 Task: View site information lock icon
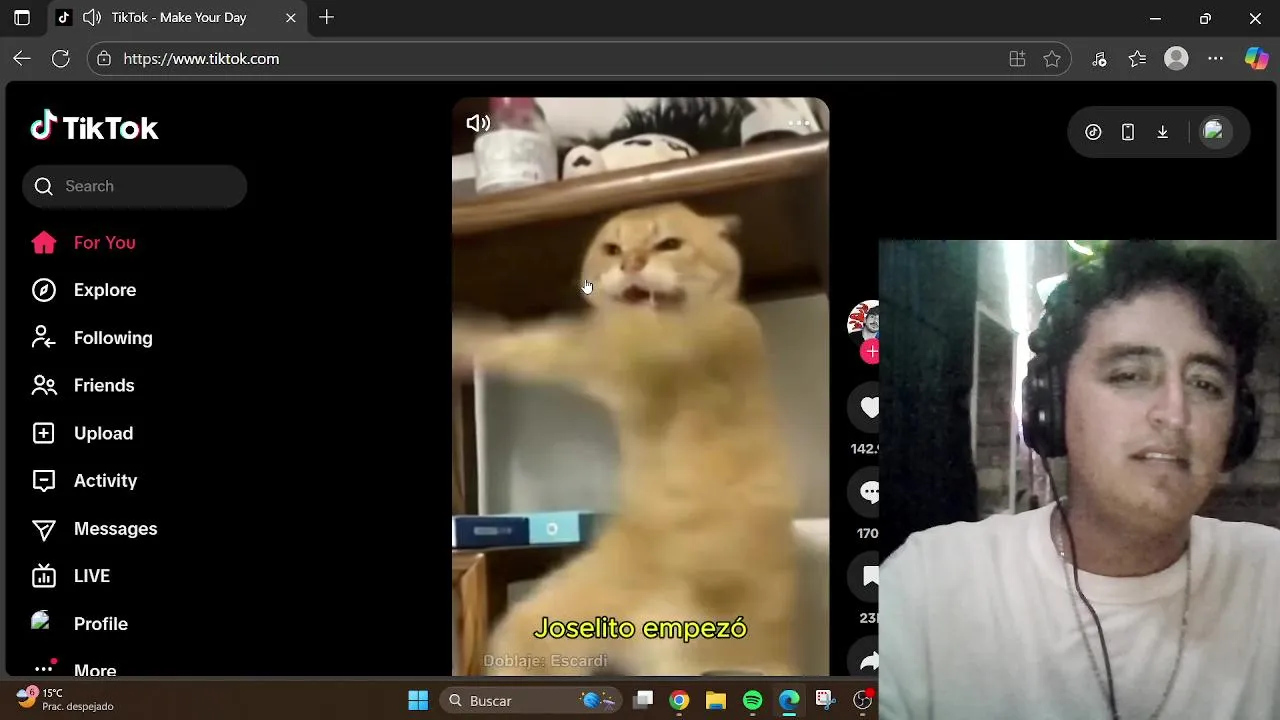(x=104, y=59)
